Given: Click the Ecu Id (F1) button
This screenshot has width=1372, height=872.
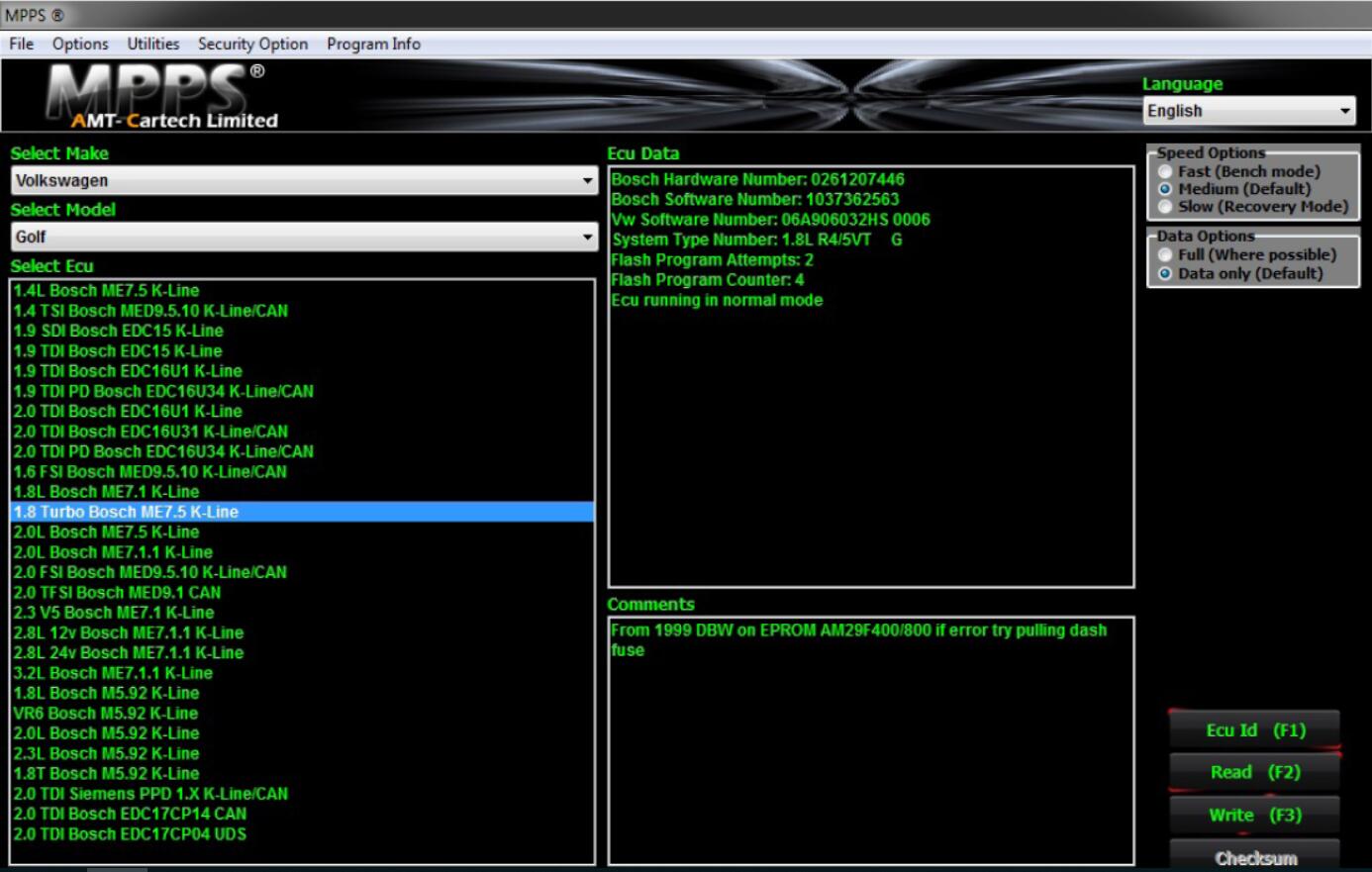Looking at the screenshot, I should 1254,730.
